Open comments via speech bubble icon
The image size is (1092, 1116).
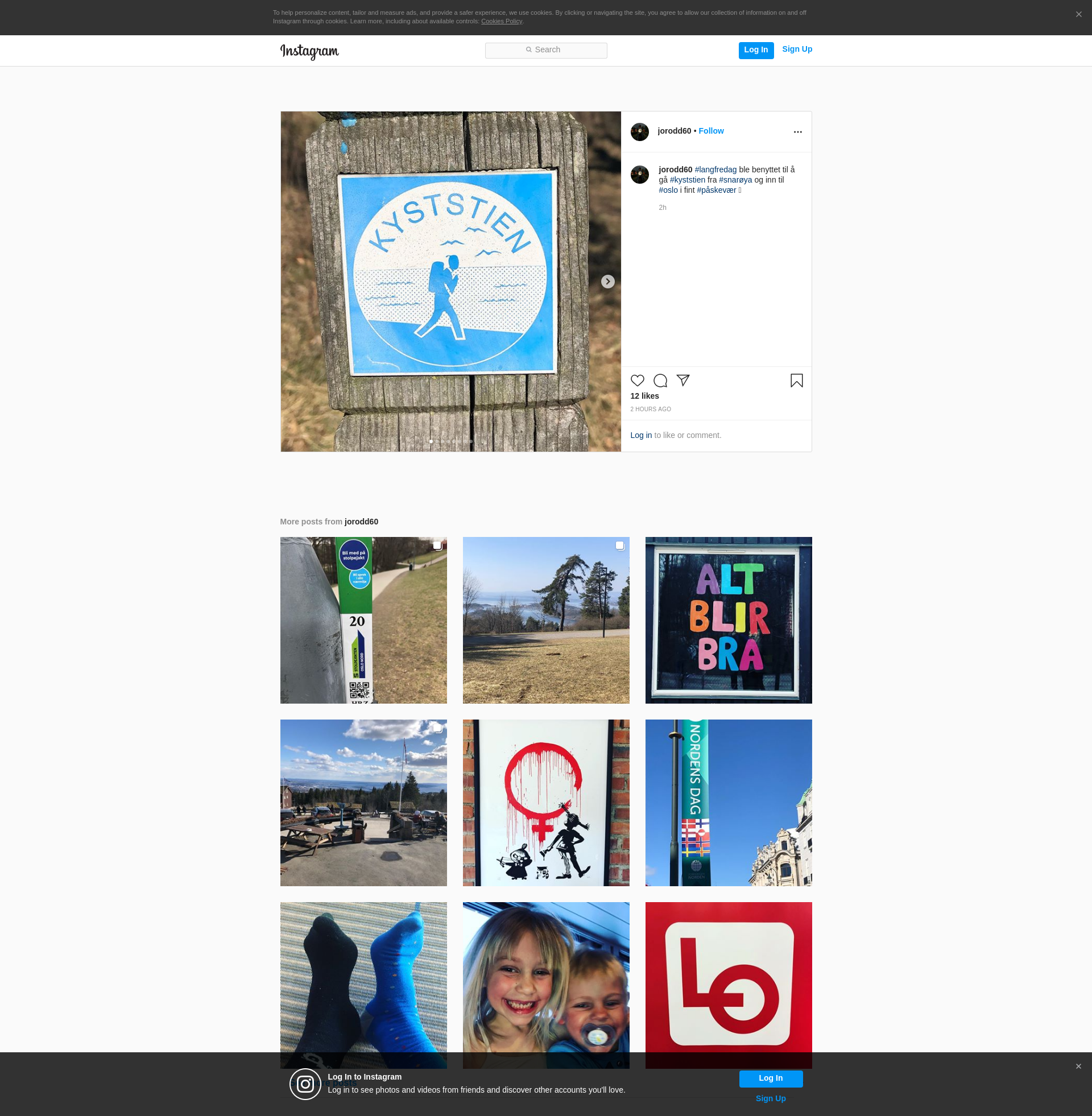click(660, 381)
